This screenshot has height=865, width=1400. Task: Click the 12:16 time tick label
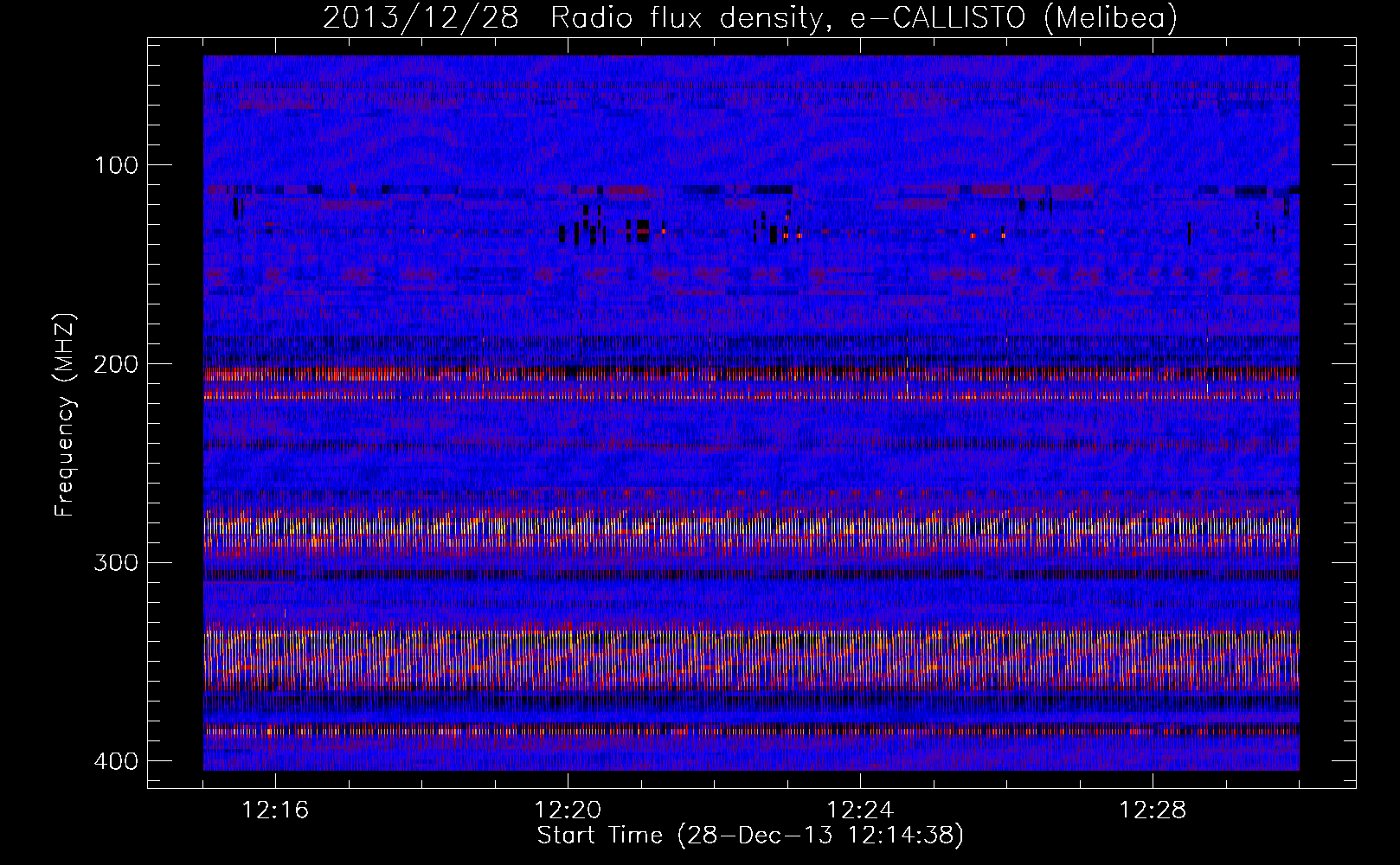point(275,811)
